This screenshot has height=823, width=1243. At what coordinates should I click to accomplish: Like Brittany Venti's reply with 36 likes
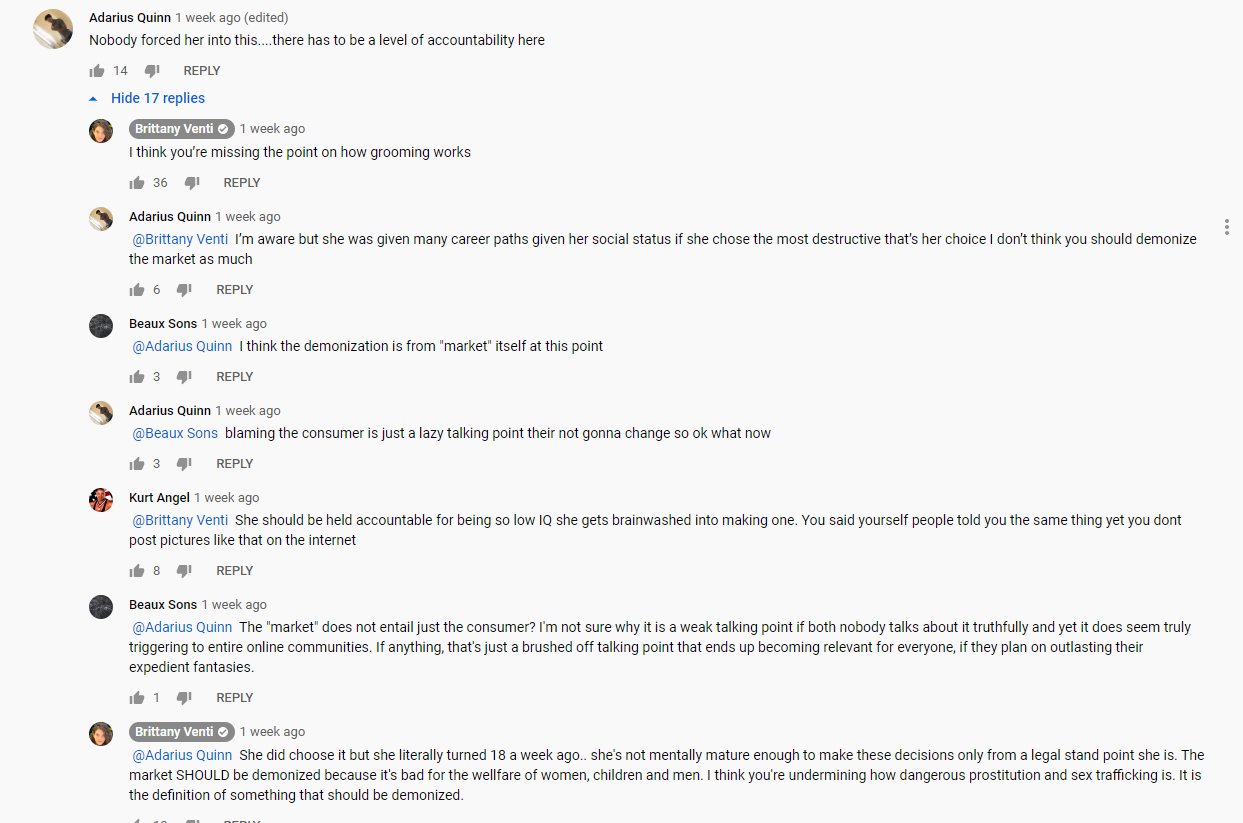click(x=137, y=183)
